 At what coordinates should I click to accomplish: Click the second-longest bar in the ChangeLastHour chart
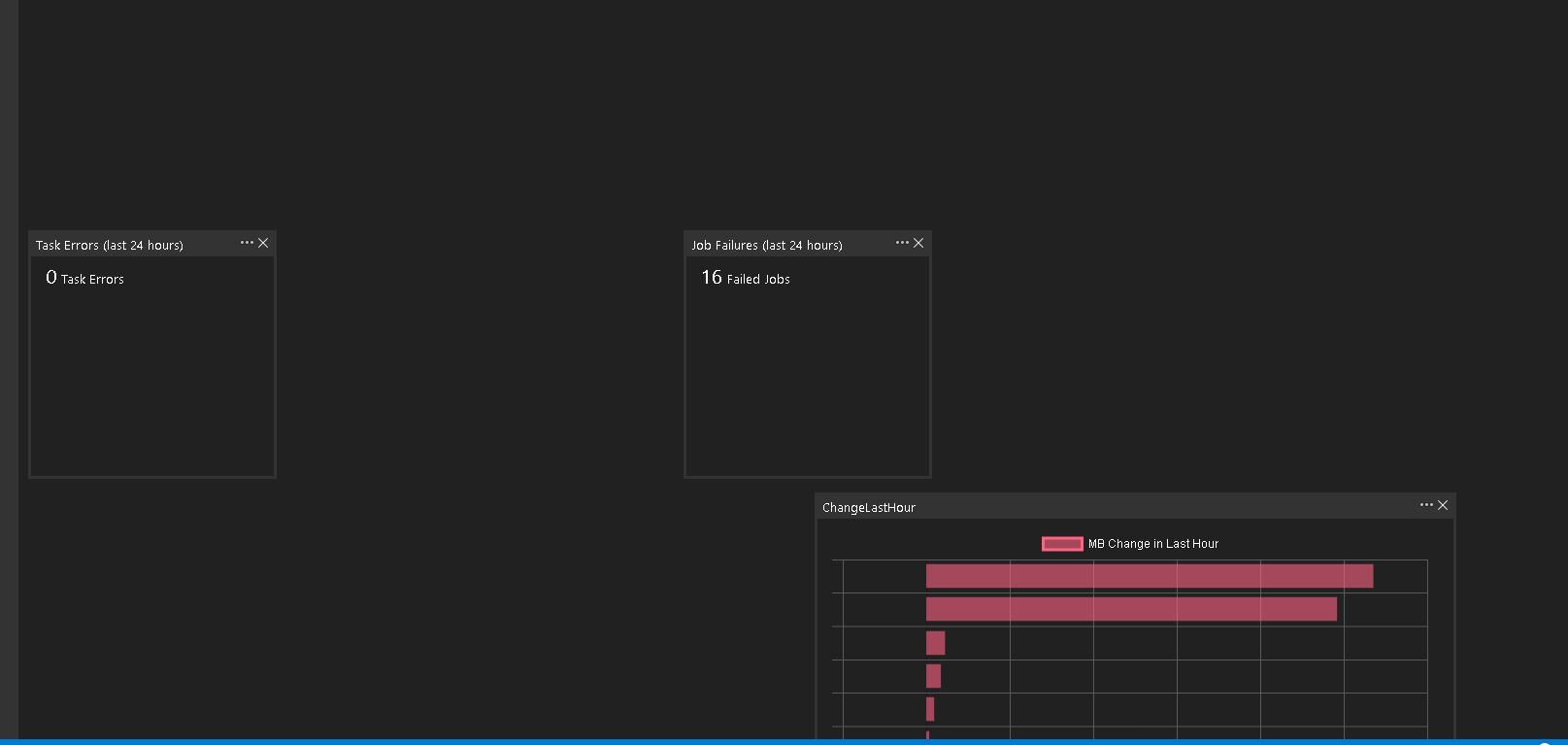1131,609
